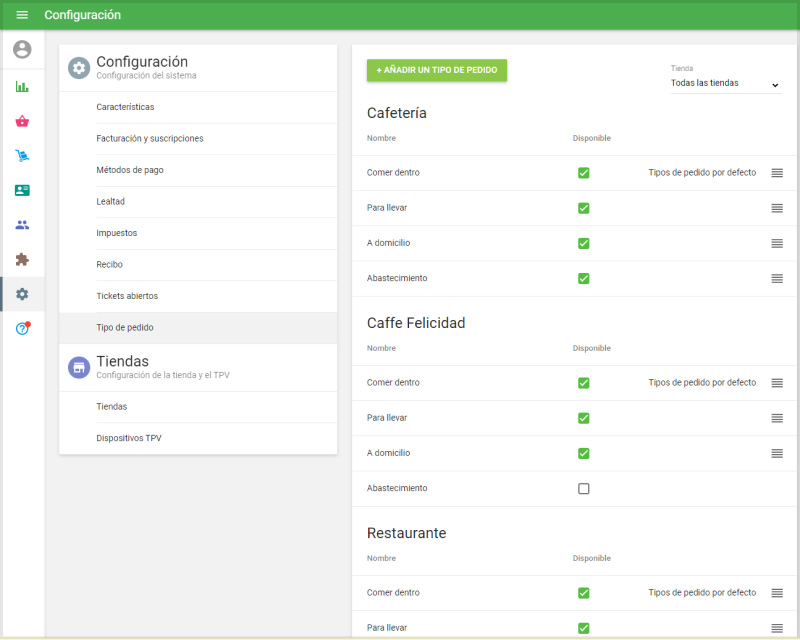Enable Abastecimiento checkbox for Caffe Felicidad
This screenshot has height=640, width=800.
point(584,489)
